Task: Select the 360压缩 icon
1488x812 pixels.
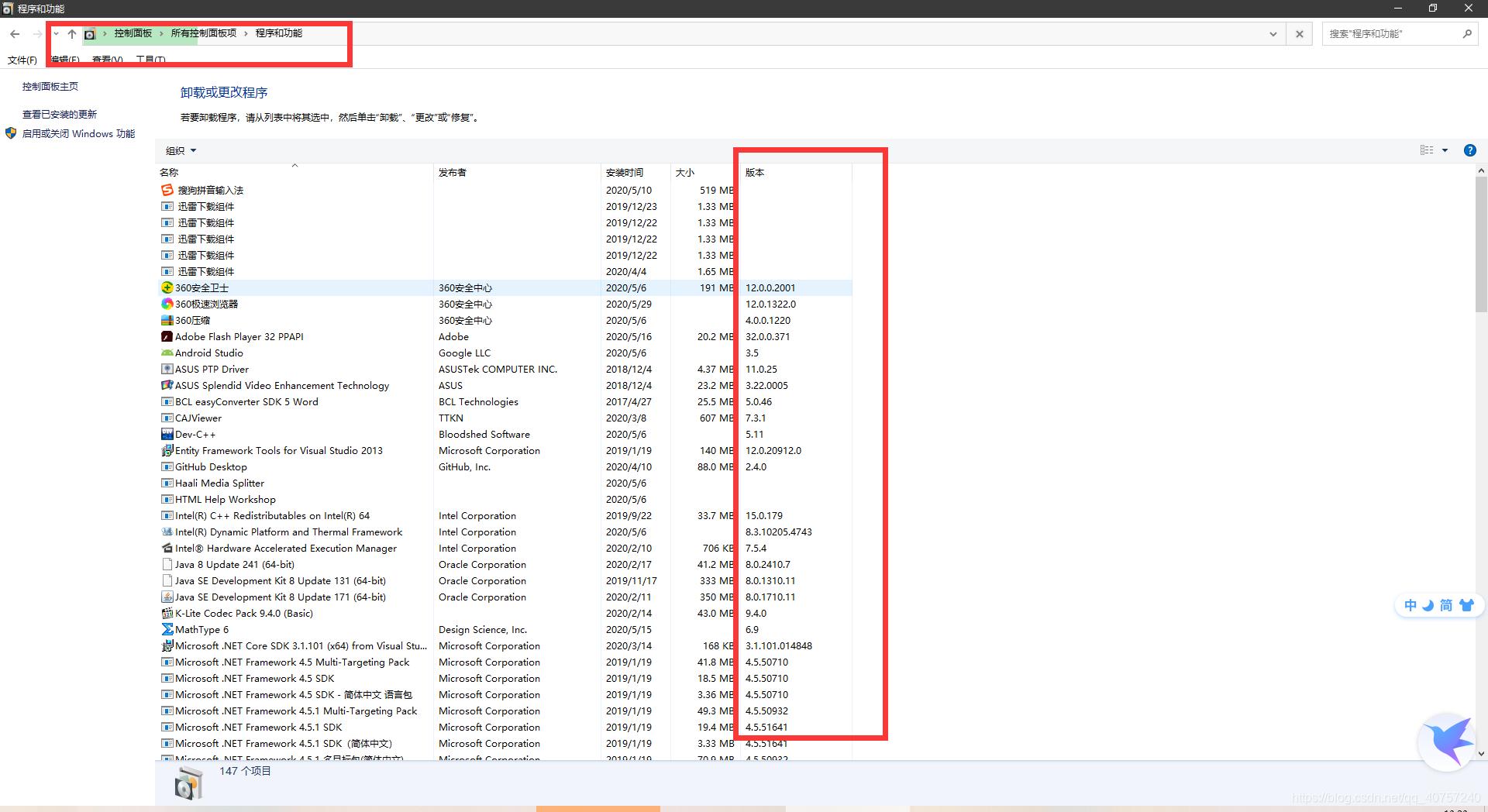Action: click(167, 320)
